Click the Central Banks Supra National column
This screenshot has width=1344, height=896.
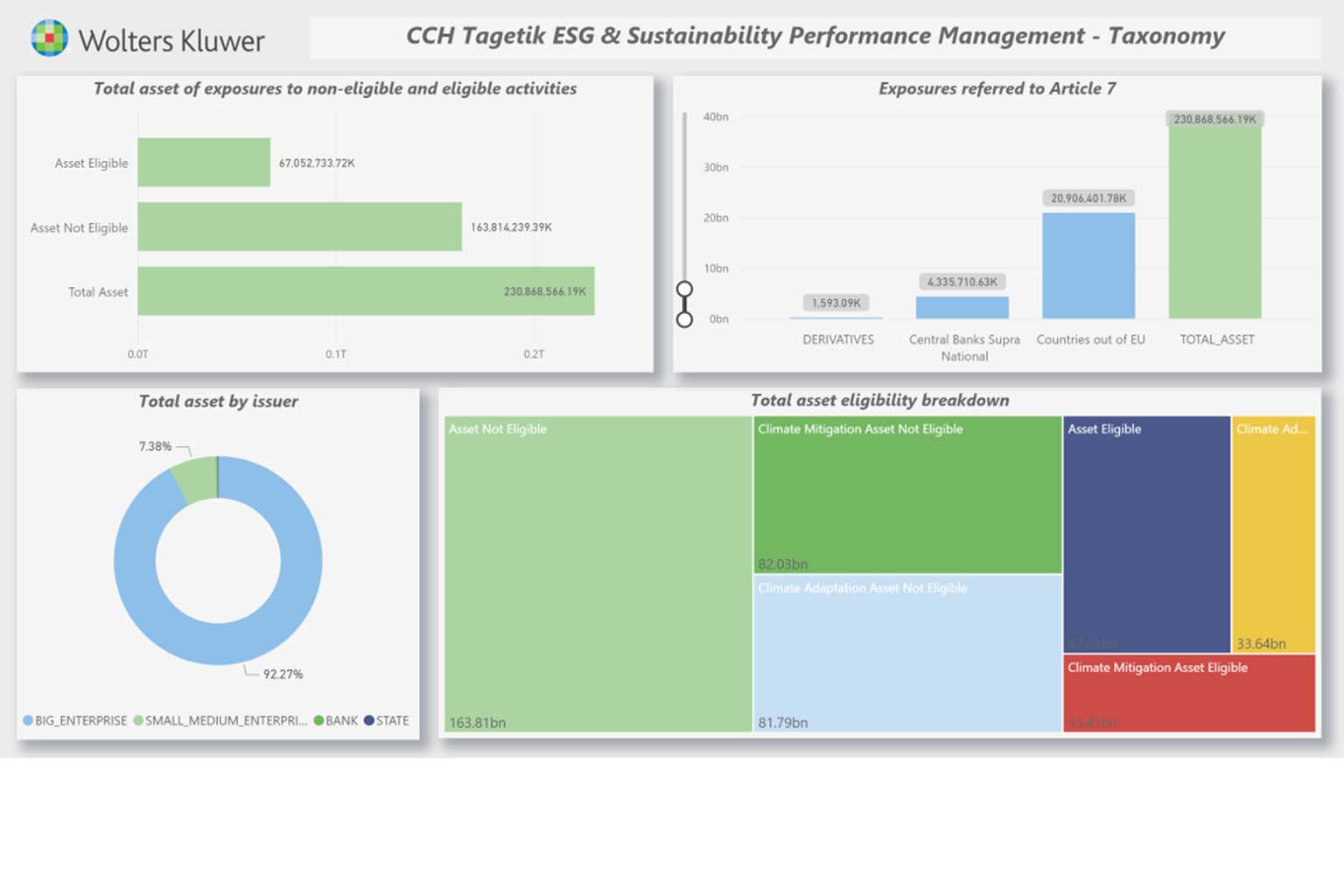pos(962,307)
